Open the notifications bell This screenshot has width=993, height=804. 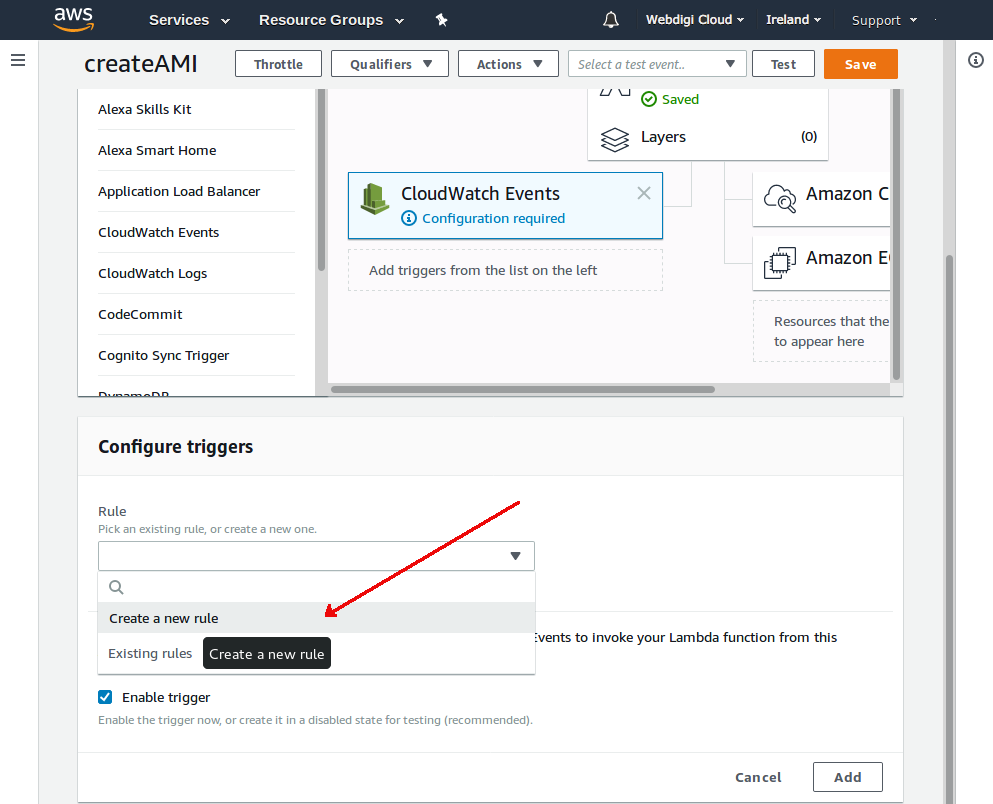click(x=610, y=20)
